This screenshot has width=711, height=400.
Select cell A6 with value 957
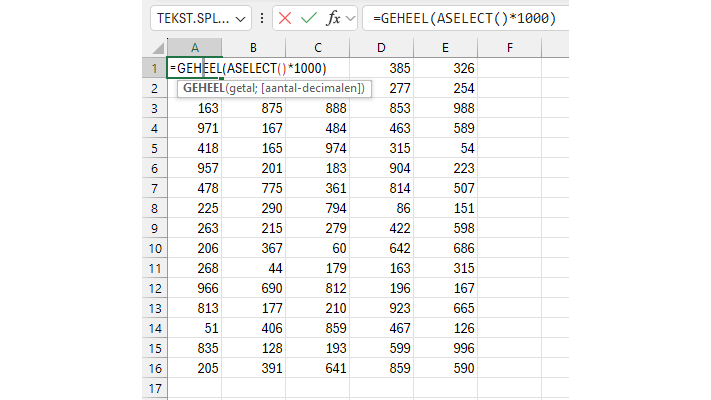pos(195,168)
